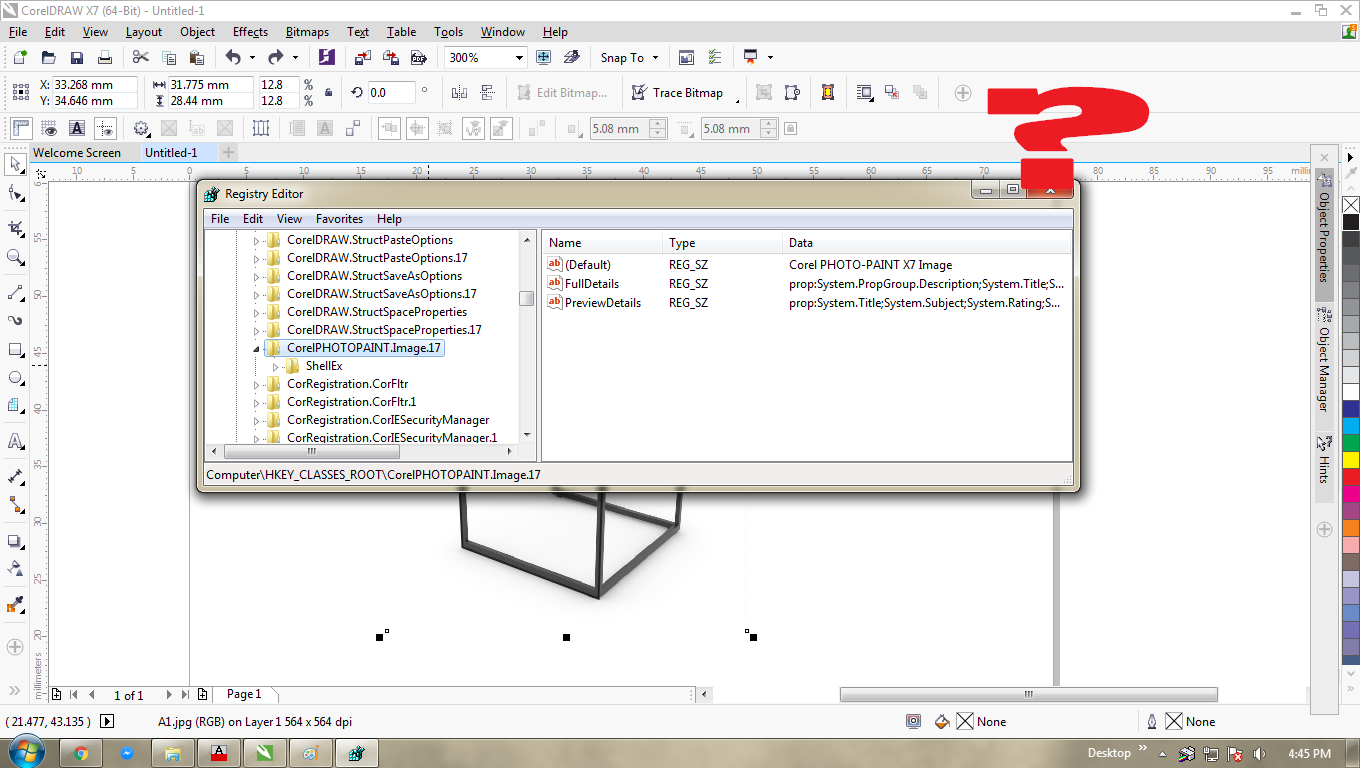Collapse the CorelPHOTOPAINT.Image.17 registry key
The height and width of the screenshot is (768, 1360).
(256, 348)
